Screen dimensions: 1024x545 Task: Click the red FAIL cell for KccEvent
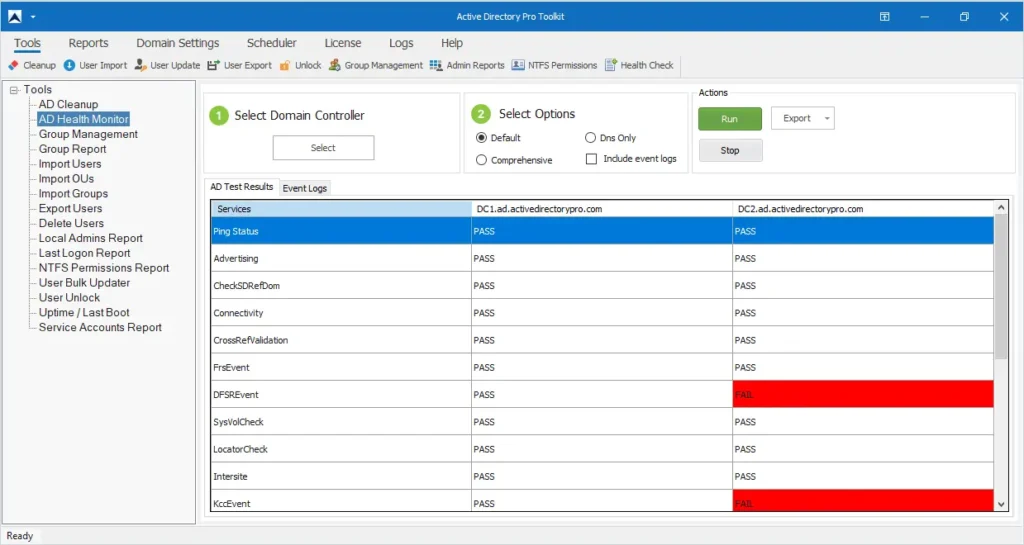(x=863, y=501)
